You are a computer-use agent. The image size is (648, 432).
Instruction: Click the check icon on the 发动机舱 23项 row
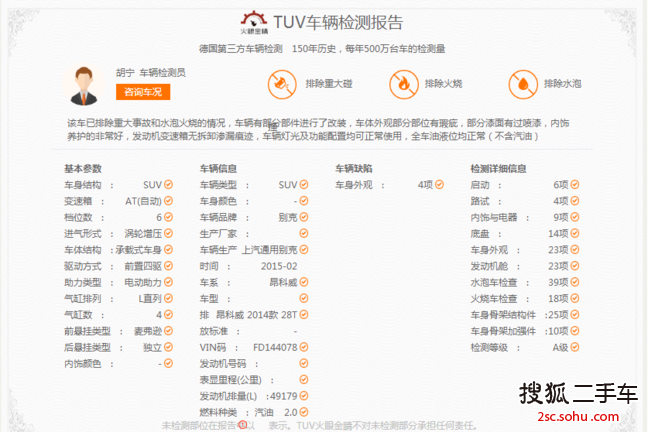click(575, 266)
